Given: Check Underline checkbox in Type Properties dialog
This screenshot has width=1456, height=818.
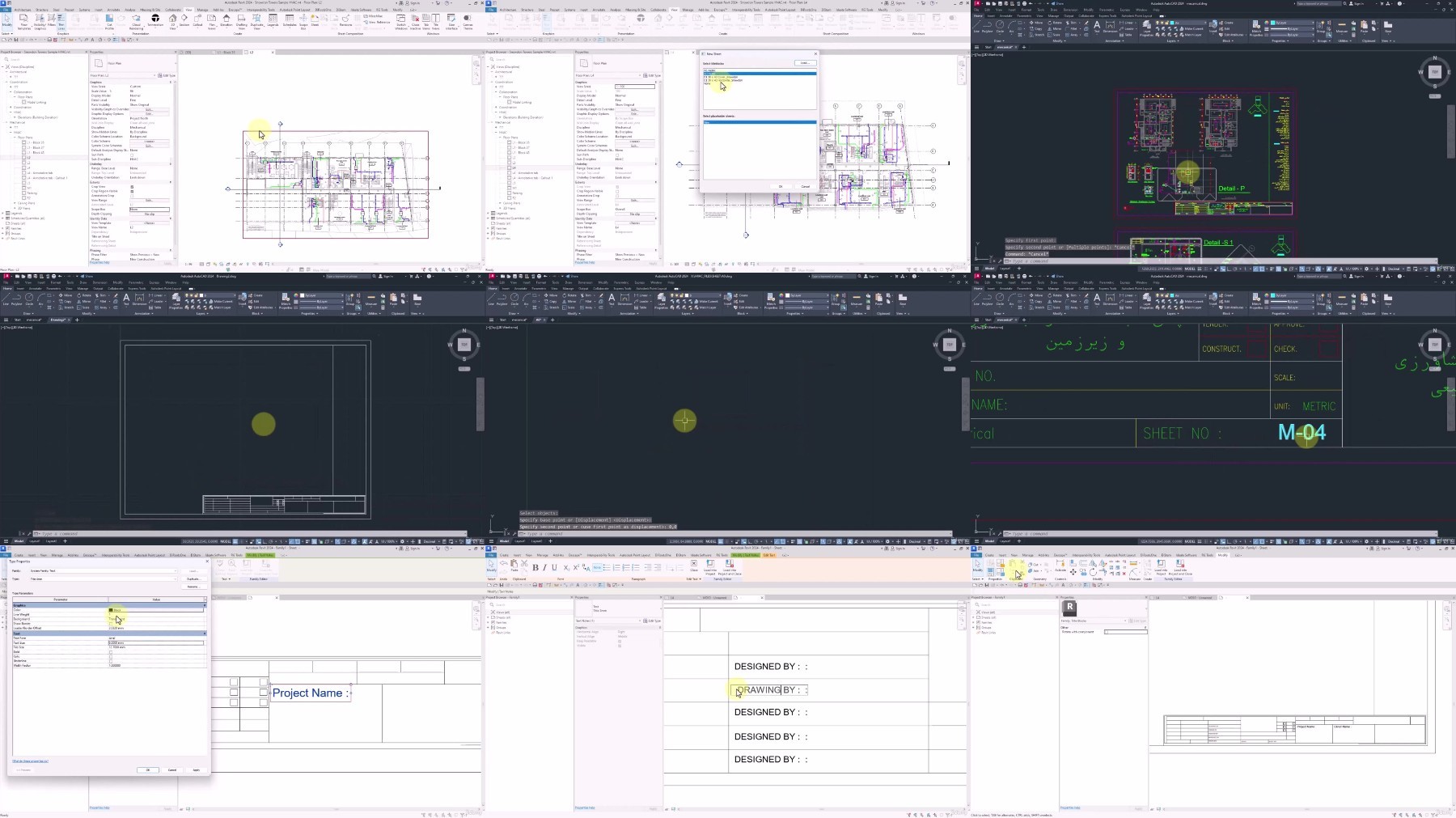Looking at the screenshot, I should pos(111,661).
